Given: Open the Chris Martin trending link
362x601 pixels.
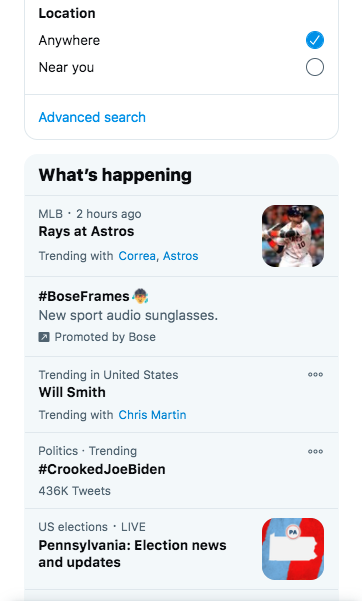Looking at the screenshot, I should tap(152, 415).
